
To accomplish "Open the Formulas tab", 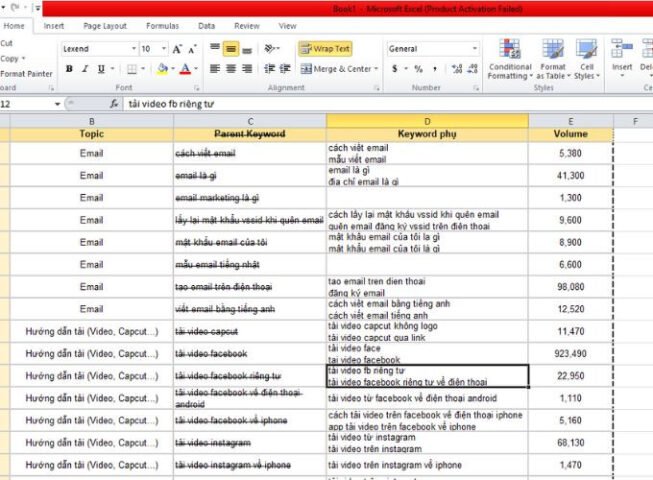I will click(x=162, y=26).
